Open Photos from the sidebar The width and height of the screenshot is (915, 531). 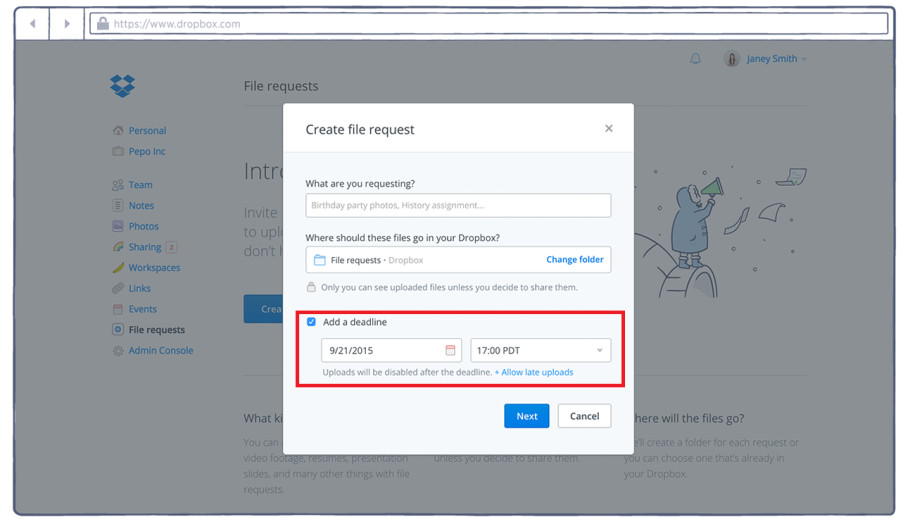pos(144,226)
